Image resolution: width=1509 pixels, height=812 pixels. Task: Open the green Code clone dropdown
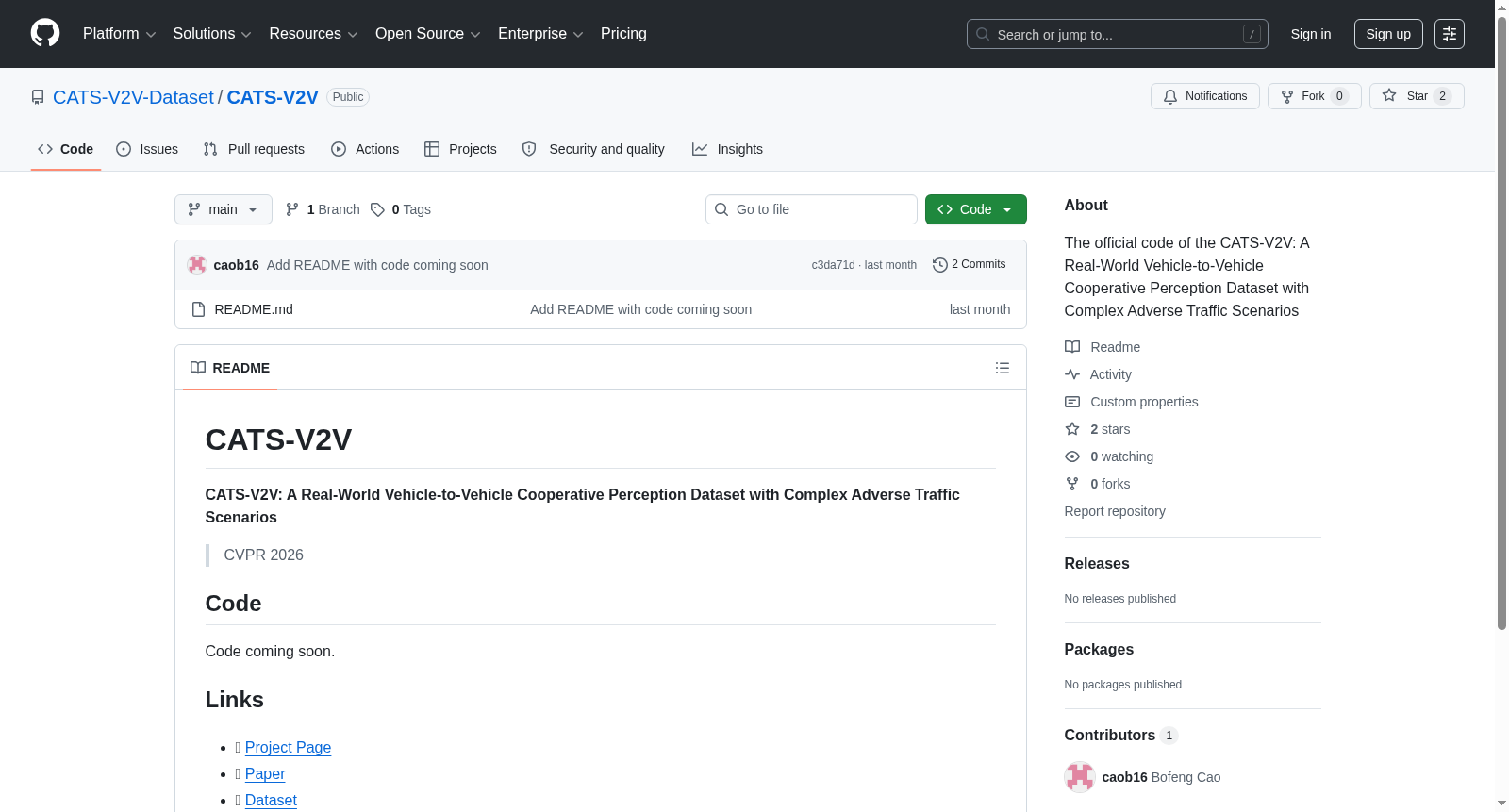click(976, 209)
